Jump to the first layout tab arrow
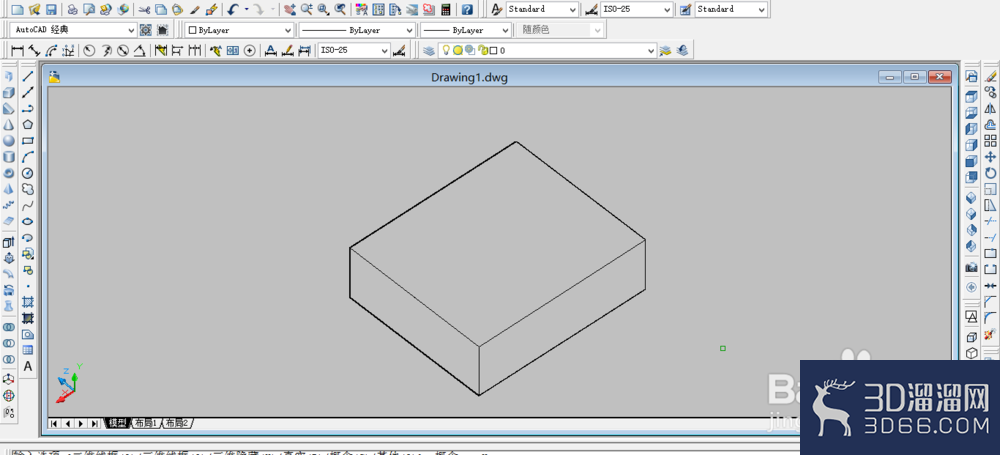Viewport: 1000px width, 455px height. [x=54, y=423]
